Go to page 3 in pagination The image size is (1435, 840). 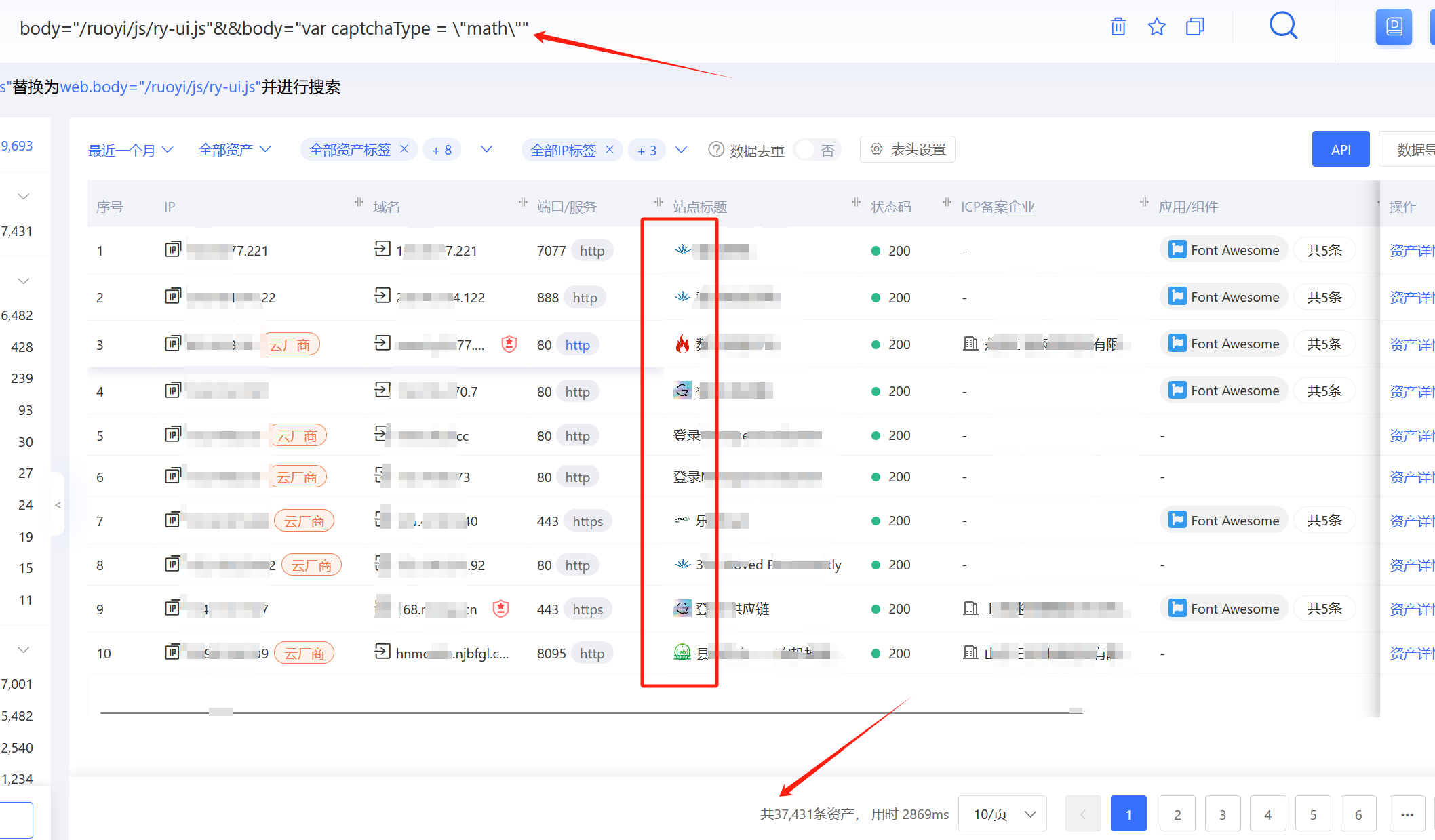coord(1222,814)
